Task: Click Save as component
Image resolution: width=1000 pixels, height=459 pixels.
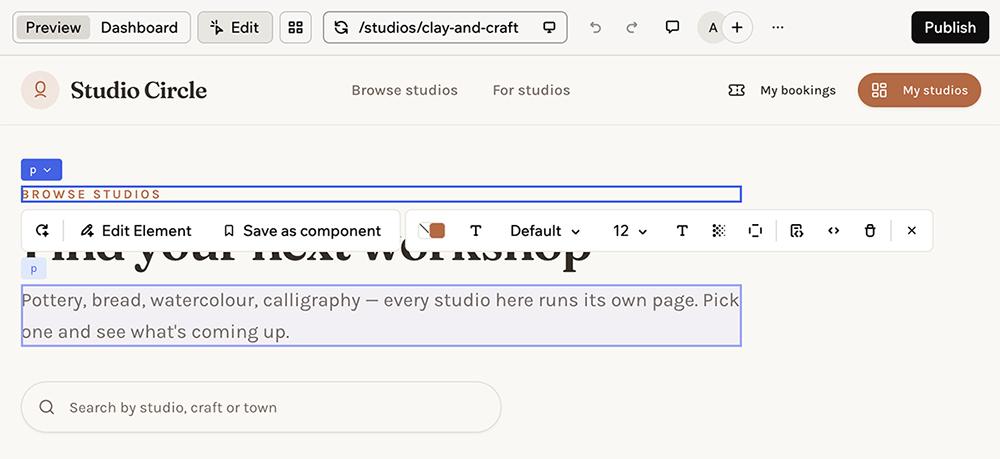Action: click(x=302, y=231)
